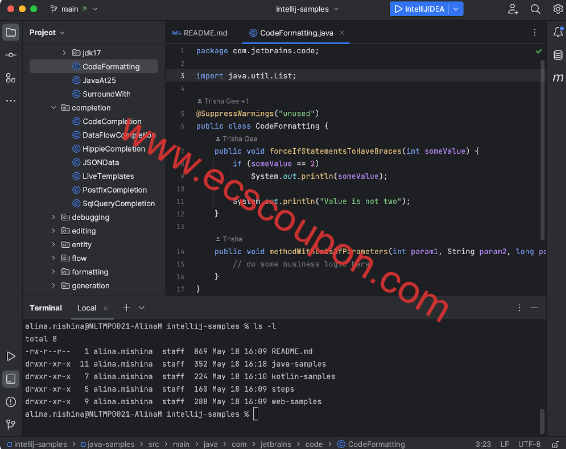This screenshot has height=449, width=566.
Task: Click java-samples breadcrumb in status bar
Action: 108,444
